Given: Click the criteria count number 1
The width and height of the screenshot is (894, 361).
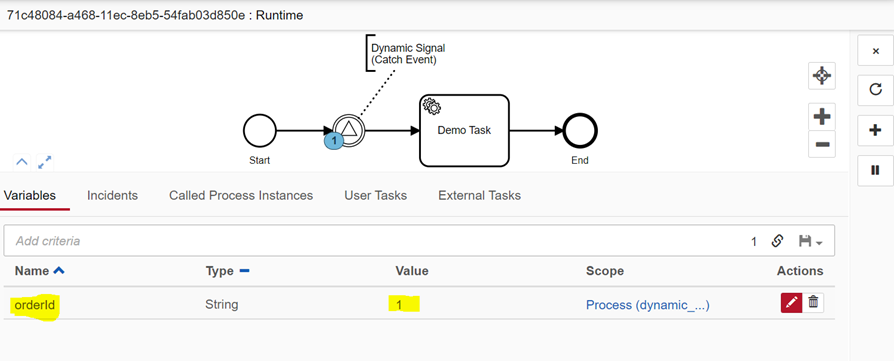Looking at the screenshot, I should click(x=754, y=242).
